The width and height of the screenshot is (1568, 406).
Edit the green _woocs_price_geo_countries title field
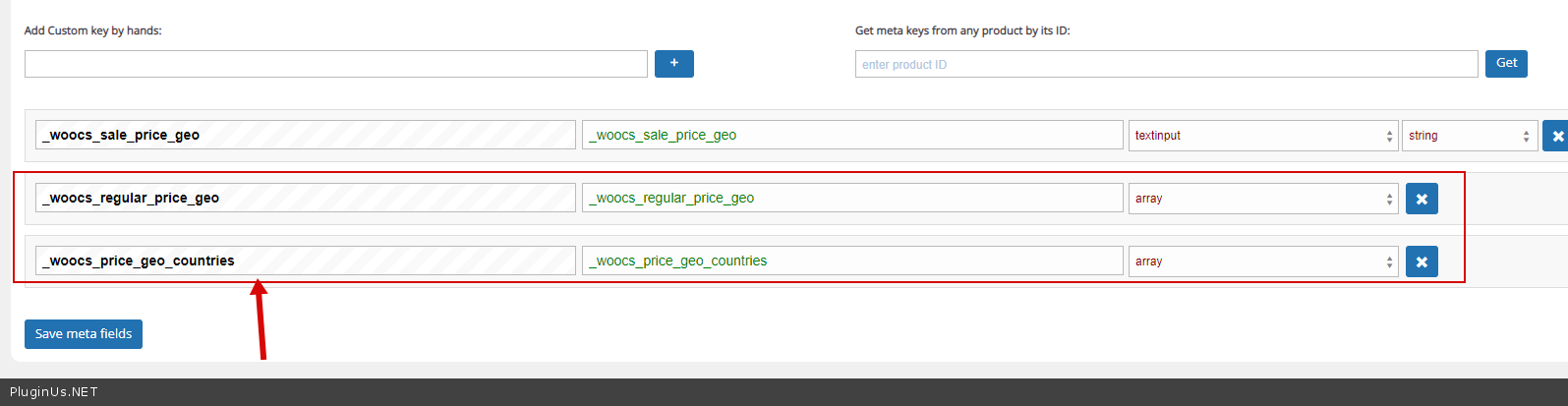851,261
